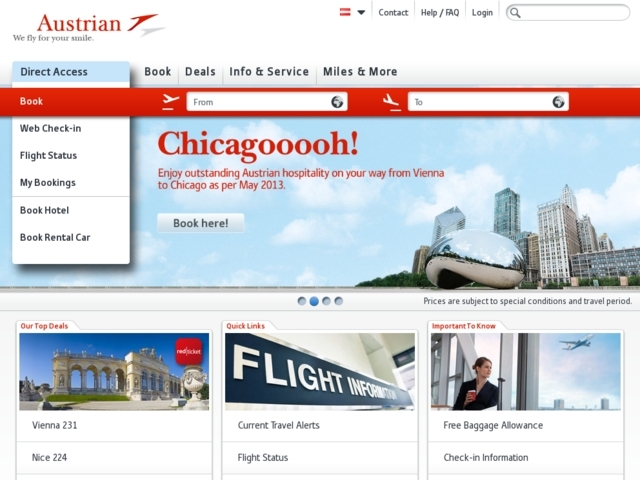Open the Miles & More menu
This screenshot has width=640, height=480.
pyautogui.click(x=360, y=71)
